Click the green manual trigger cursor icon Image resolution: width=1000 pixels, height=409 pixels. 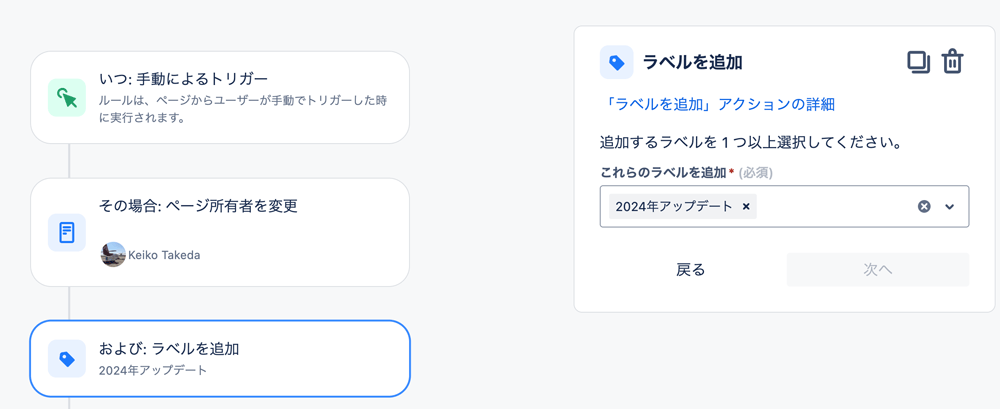(x=67, y=98)
